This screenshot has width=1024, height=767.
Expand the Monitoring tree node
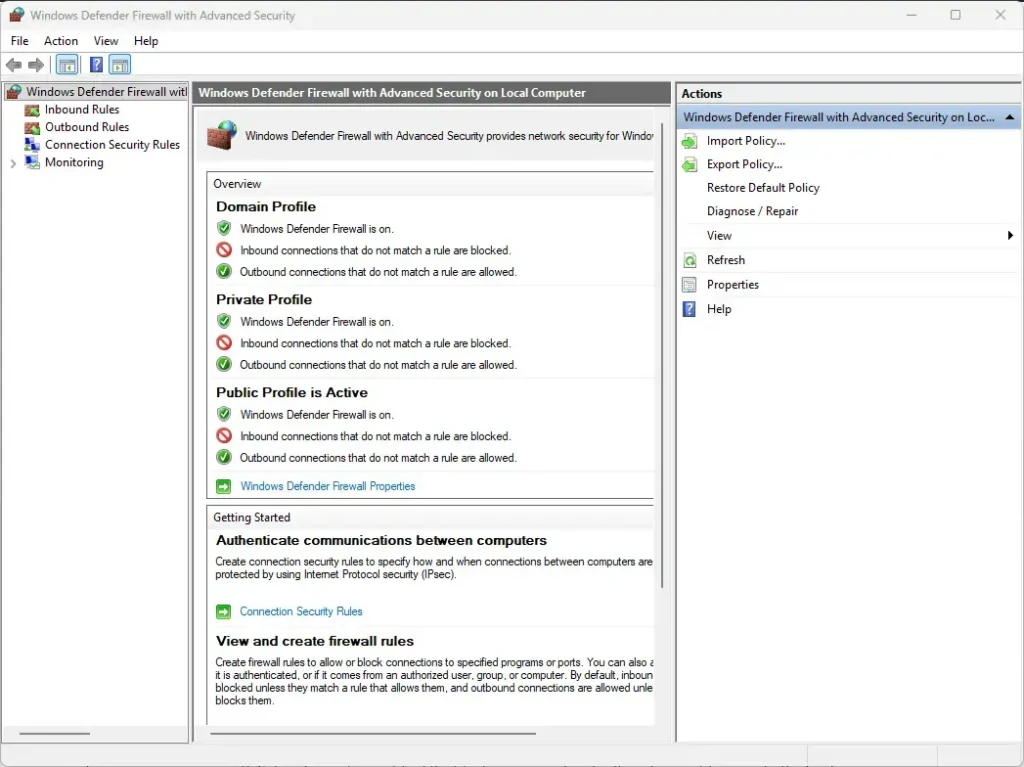[x=13, y=163]
